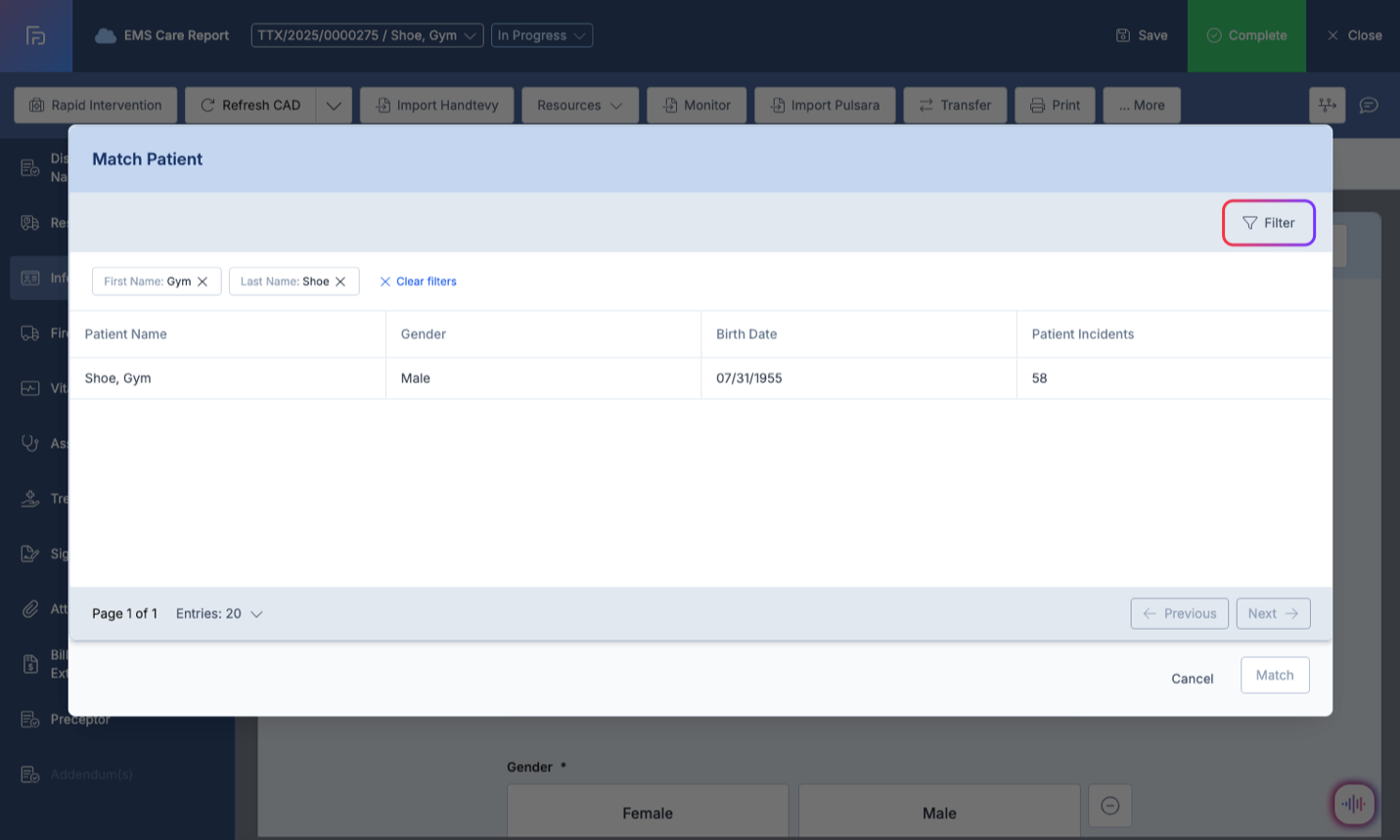This screenshot has width=1400, height=840.
Task: Click Import Handtevy in the toolbar
Action: coord(436,106)
